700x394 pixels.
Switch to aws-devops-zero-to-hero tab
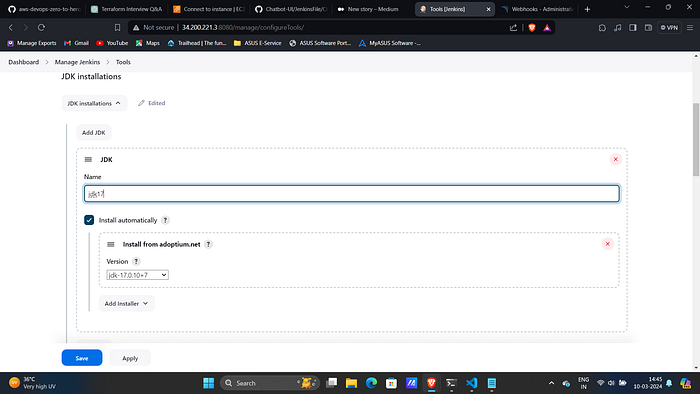pyautogui.click(x=45, y=9)
